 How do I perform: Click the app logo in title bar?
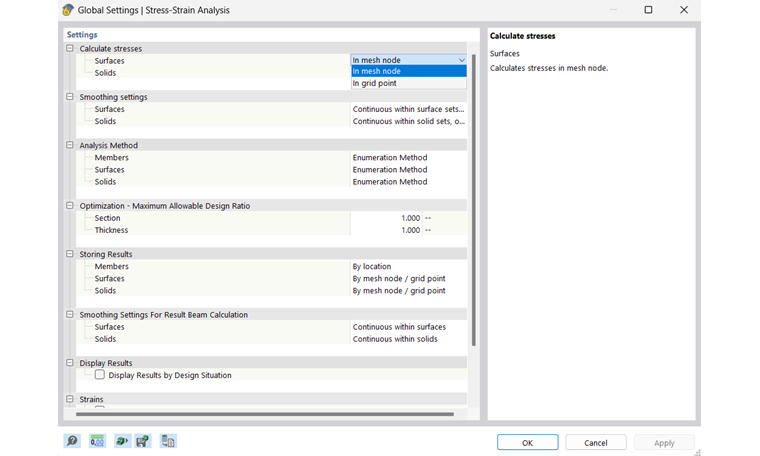pos(68,10)
